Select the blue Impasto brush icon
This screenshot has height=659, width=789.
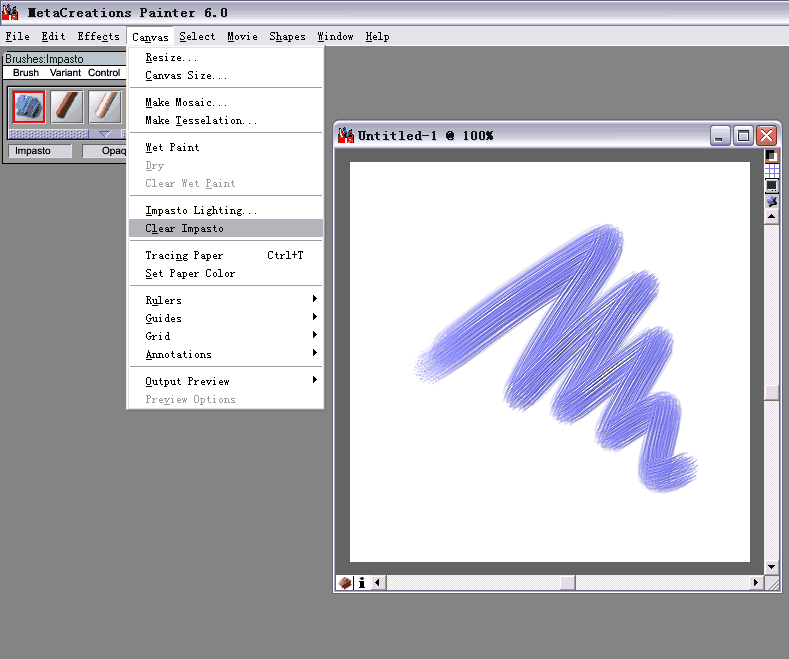pyautogui.click(x=29, y=107)
